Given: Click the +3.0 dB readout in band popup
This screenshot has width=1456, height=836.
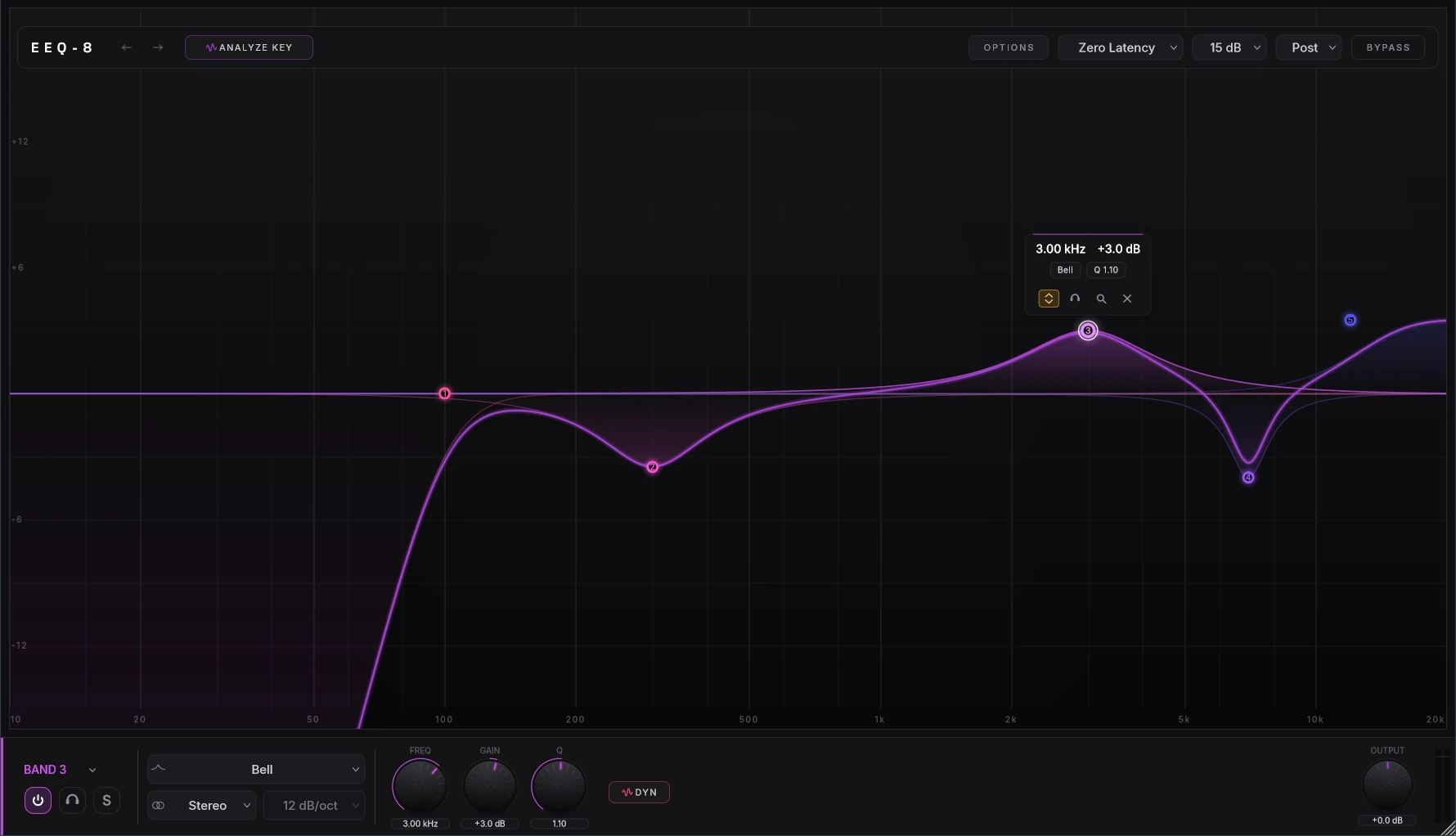Looking at the screenshot, I should (x=1119, y=249).
